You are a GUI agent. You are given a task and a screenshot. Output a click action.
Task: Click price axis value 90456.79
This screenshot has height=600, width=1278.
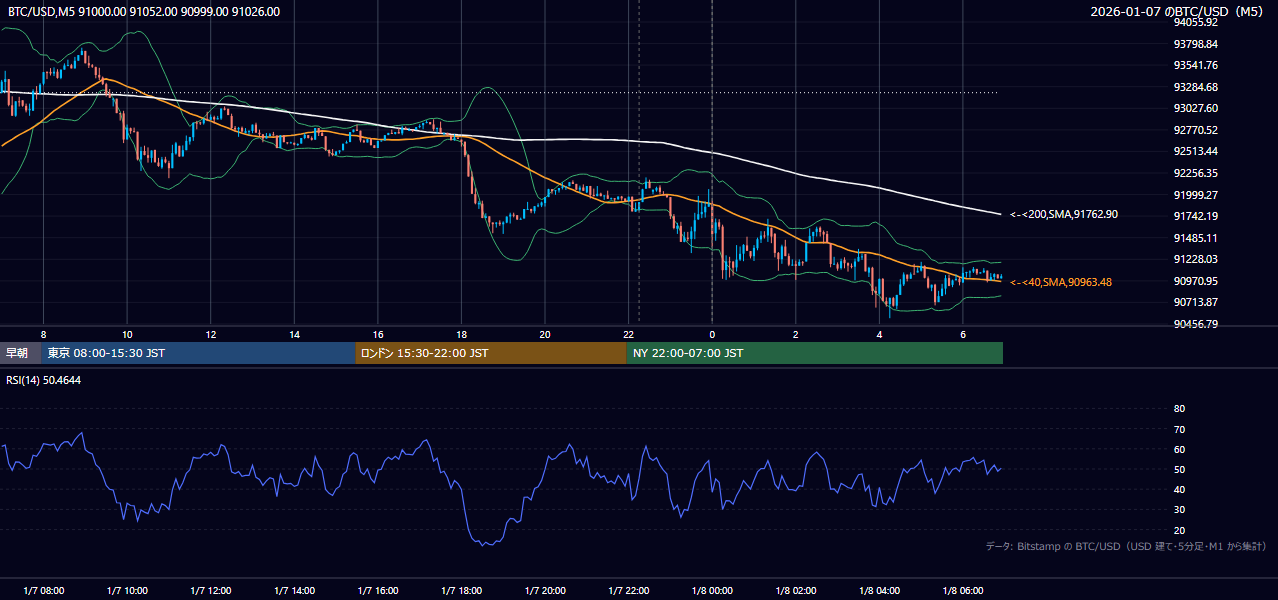pos(1195,324)
